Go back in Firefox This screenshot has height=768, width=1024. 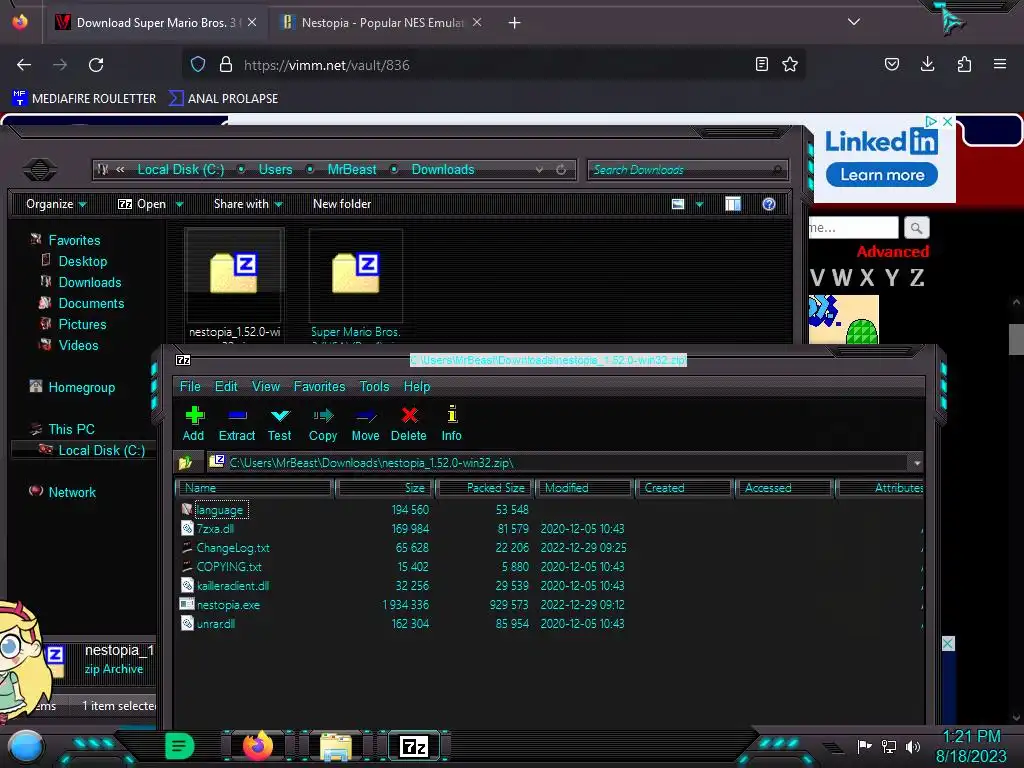(24, 65)
